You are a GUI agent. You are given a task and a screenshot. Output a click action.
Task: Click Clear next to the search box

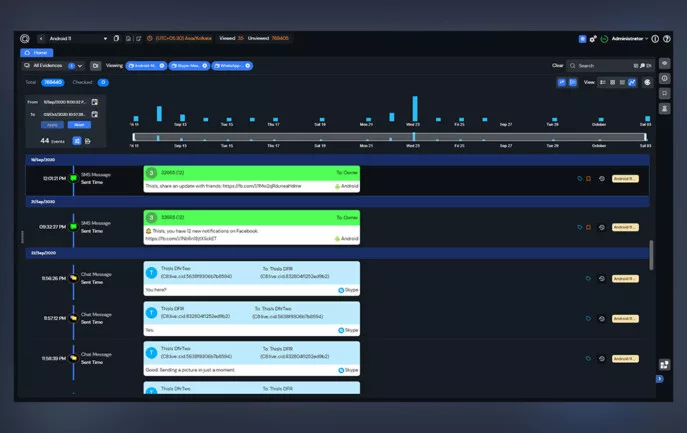[557, 66]
